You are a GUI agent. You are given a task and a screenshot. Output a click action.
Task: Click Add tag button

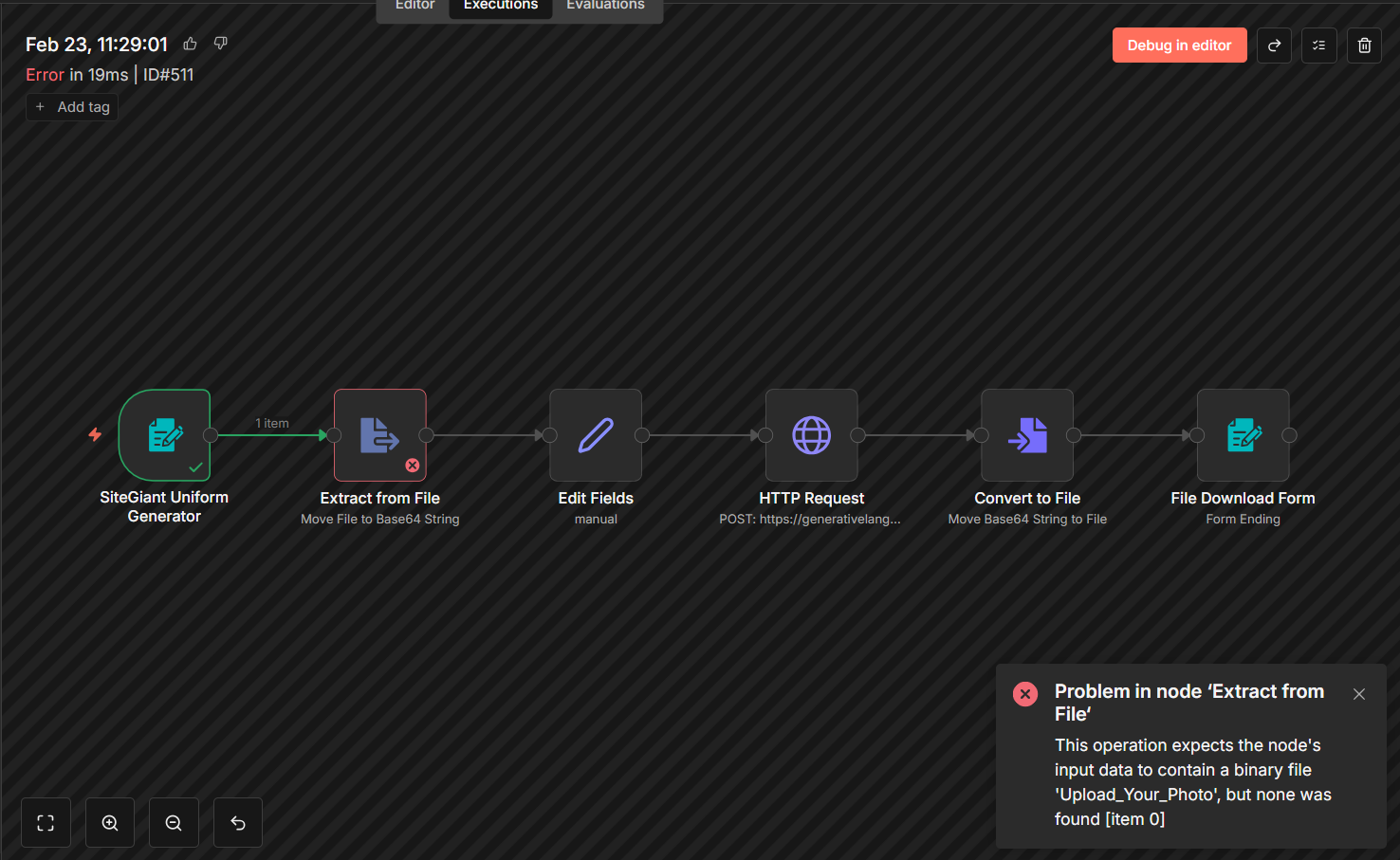(x=72, y=107)
